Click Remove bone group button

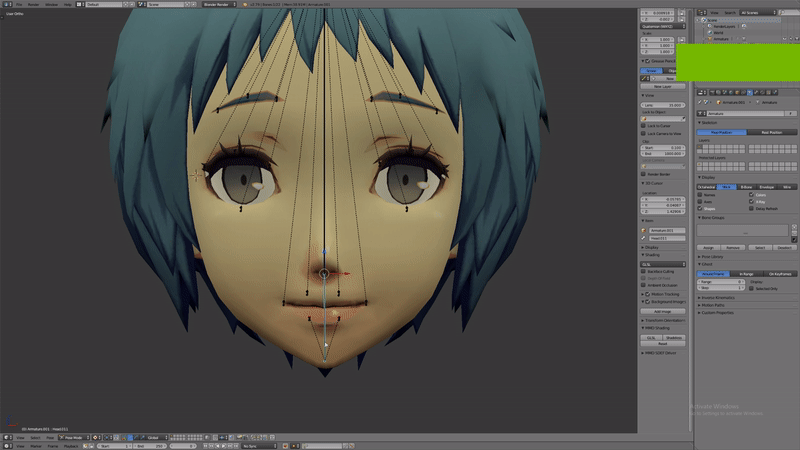[x=733, y=247]
